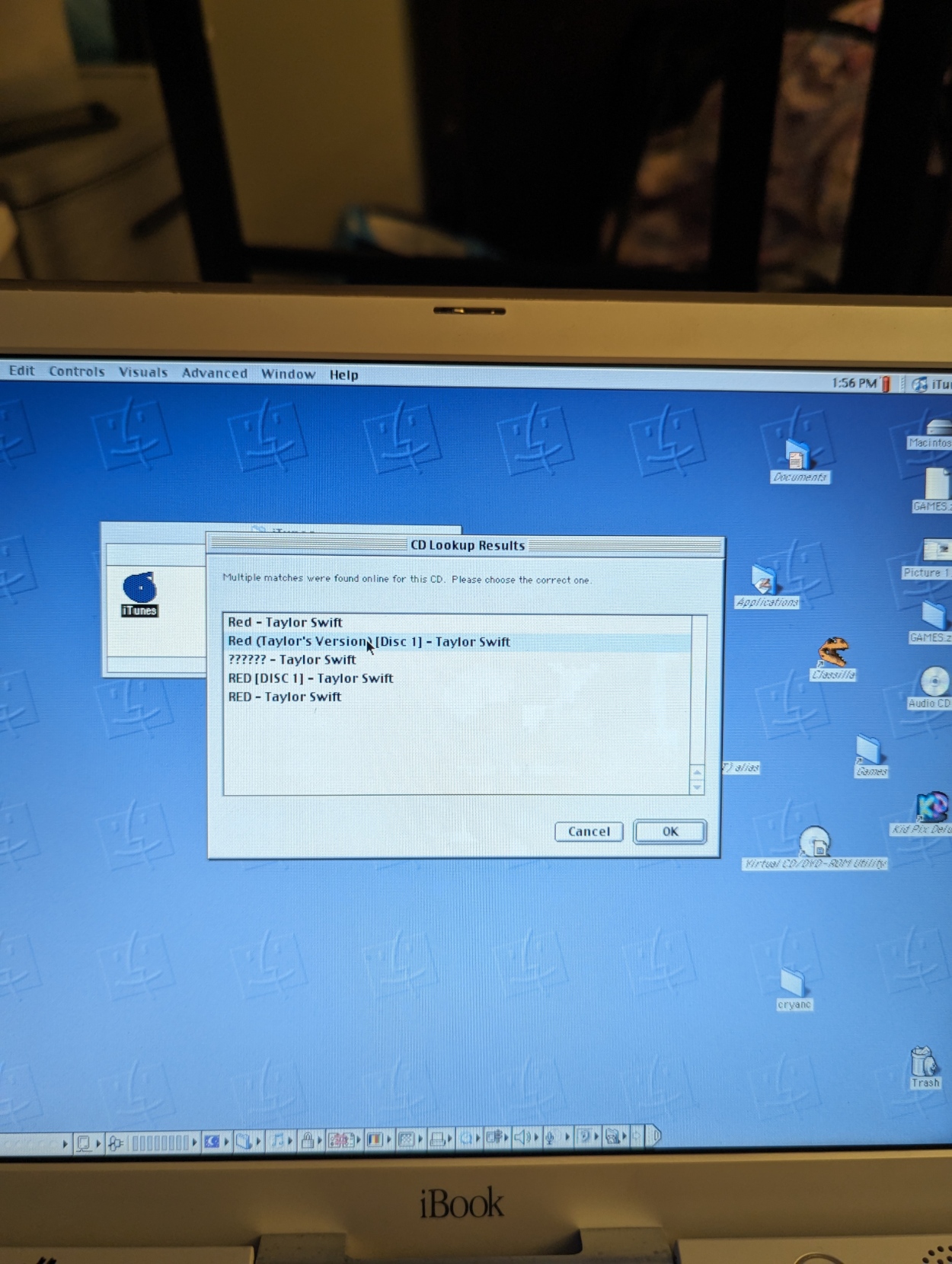952x1264 pixels.
Task: Expand the arrow beside the battery level bar
Action: (x=195, y=1142)
